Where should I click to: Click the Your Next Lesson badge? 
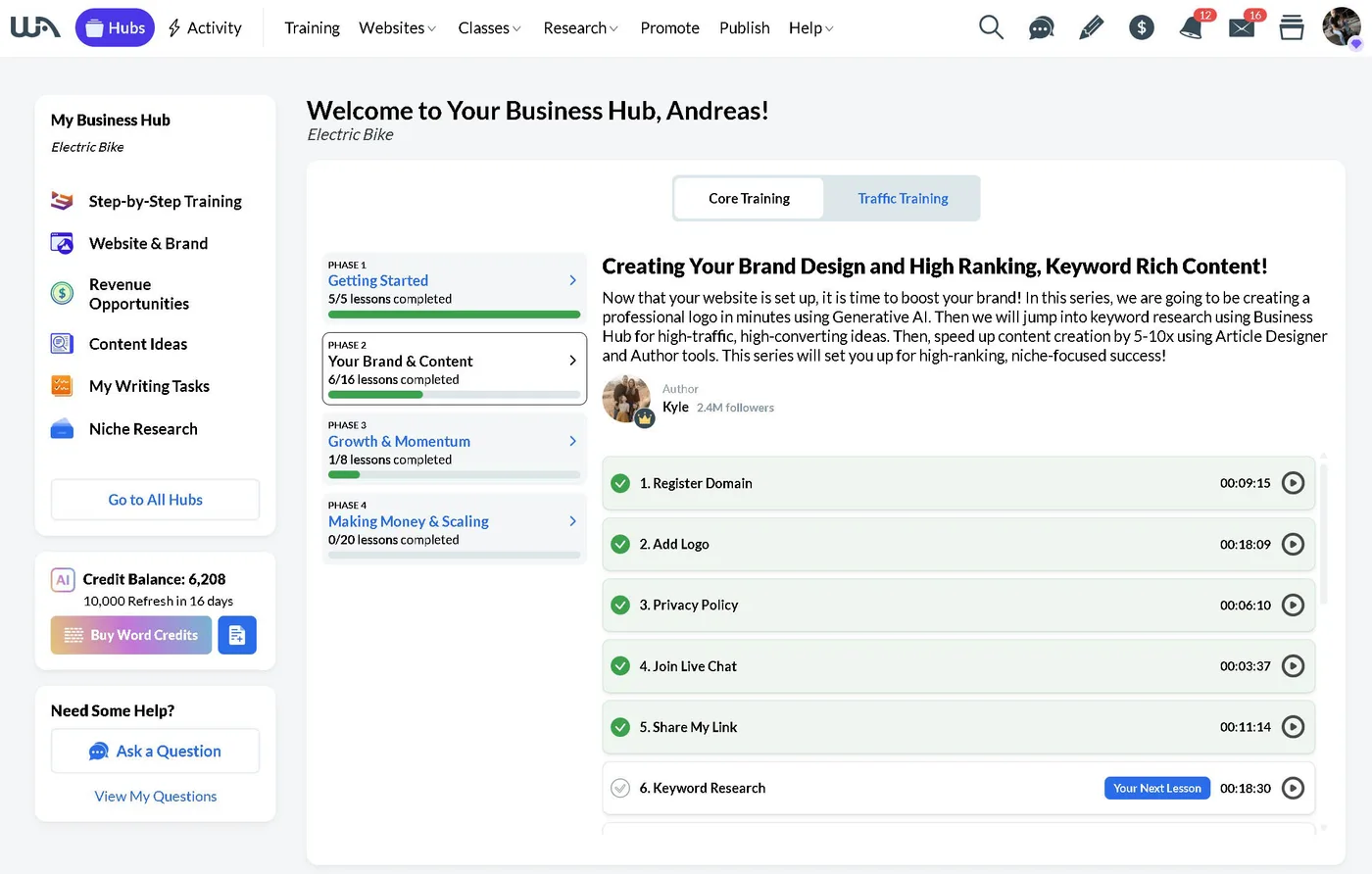point(1157,788)
